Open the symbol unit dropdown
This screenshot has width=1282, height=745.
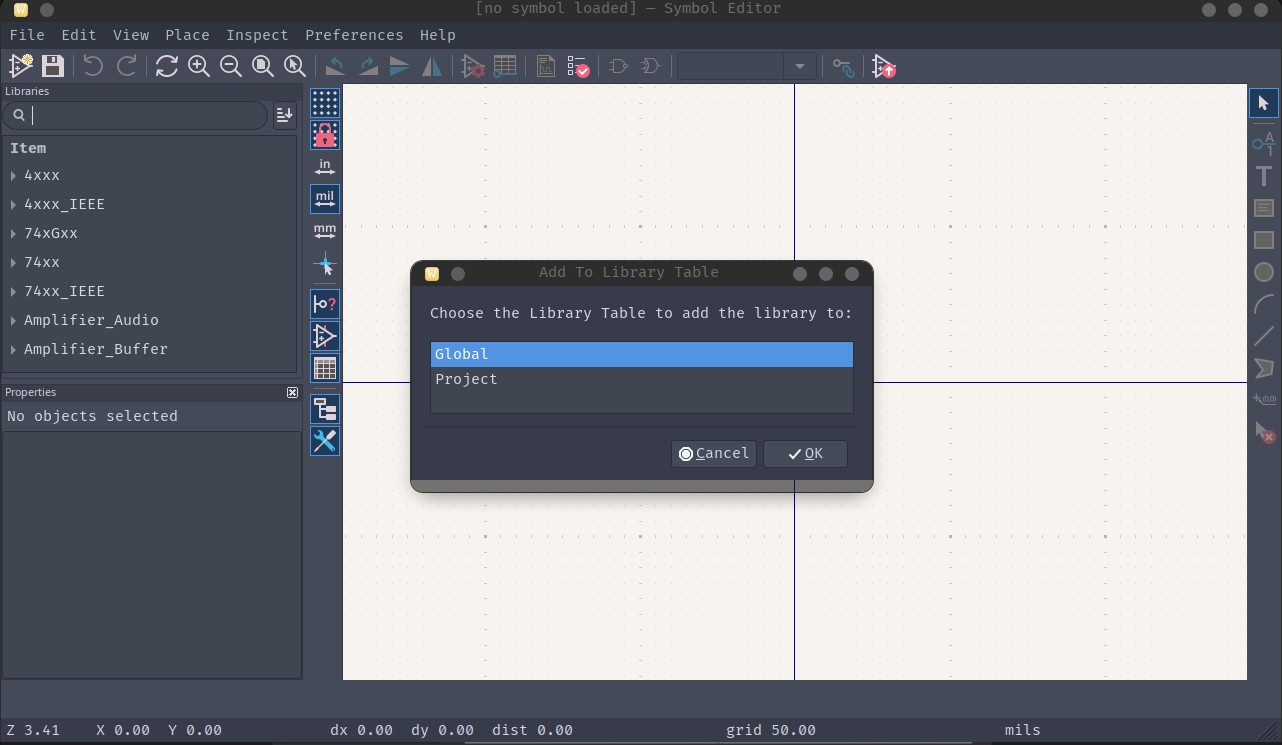[x=799, y=66]
